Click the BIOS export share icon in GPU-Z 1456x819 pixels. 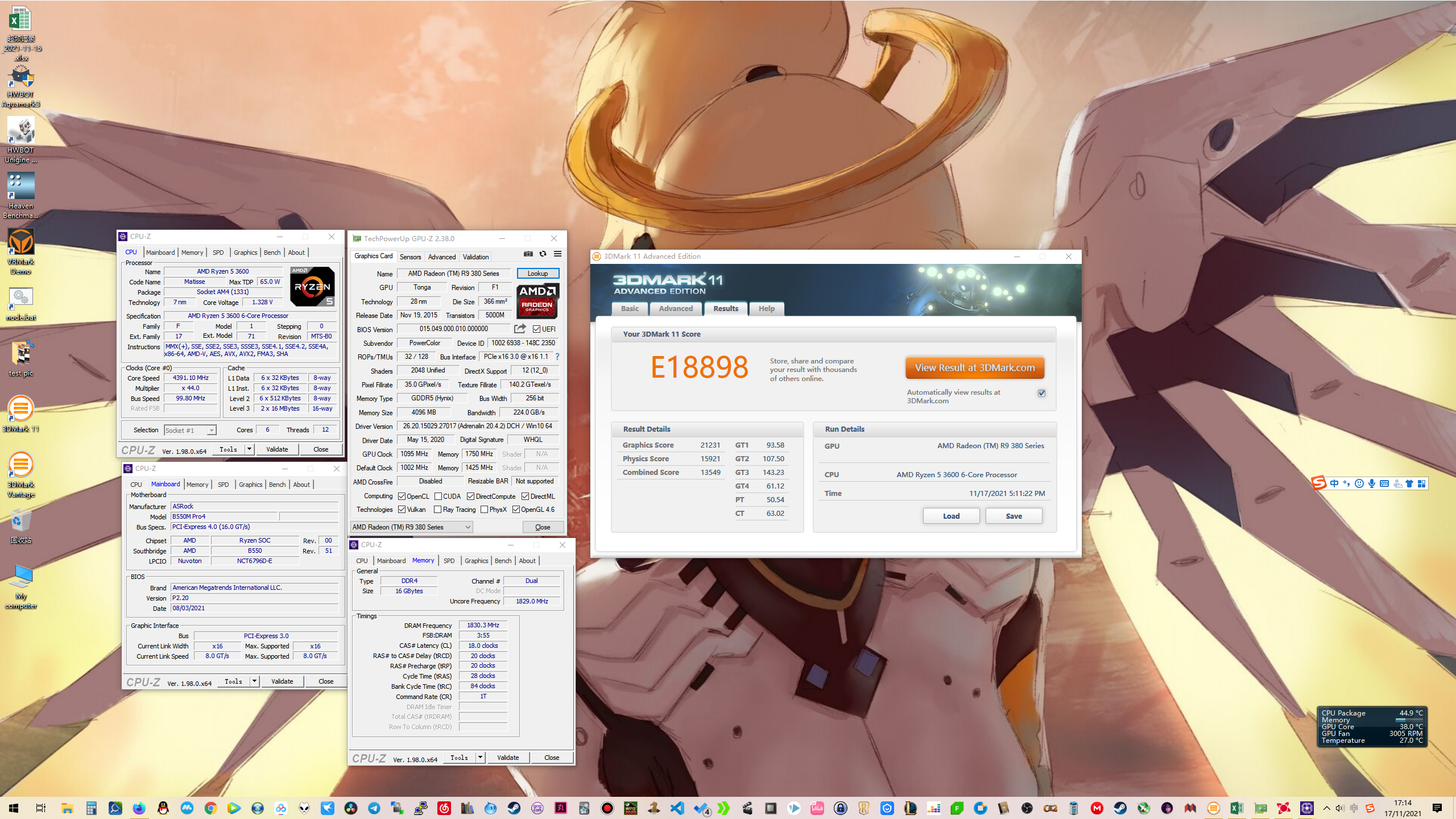tap(520, 329)
